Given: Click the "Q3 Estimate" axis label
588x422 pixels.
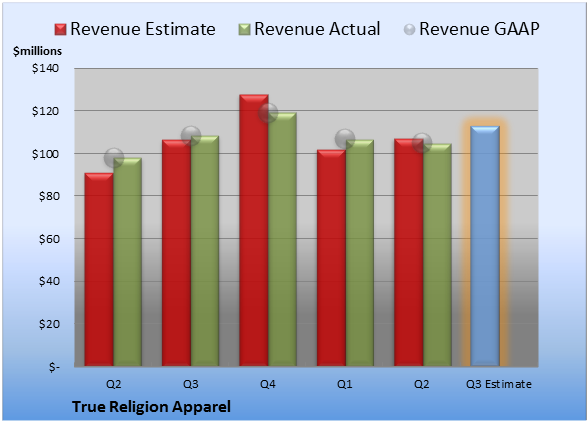Looking at the screenshot, I should [499, 384].
